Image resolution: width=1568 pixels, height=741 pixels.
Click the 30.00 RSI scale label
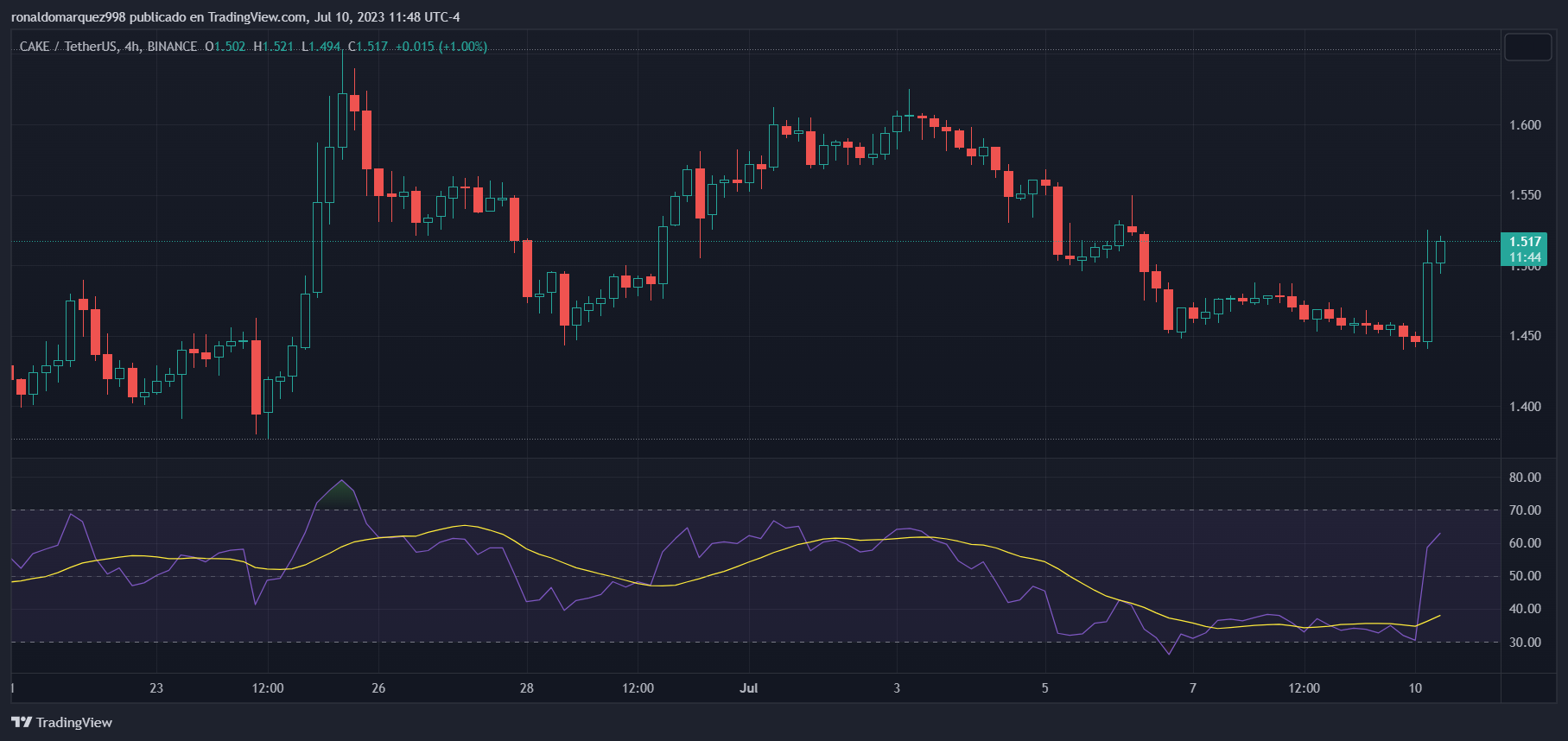[1525, 643]
